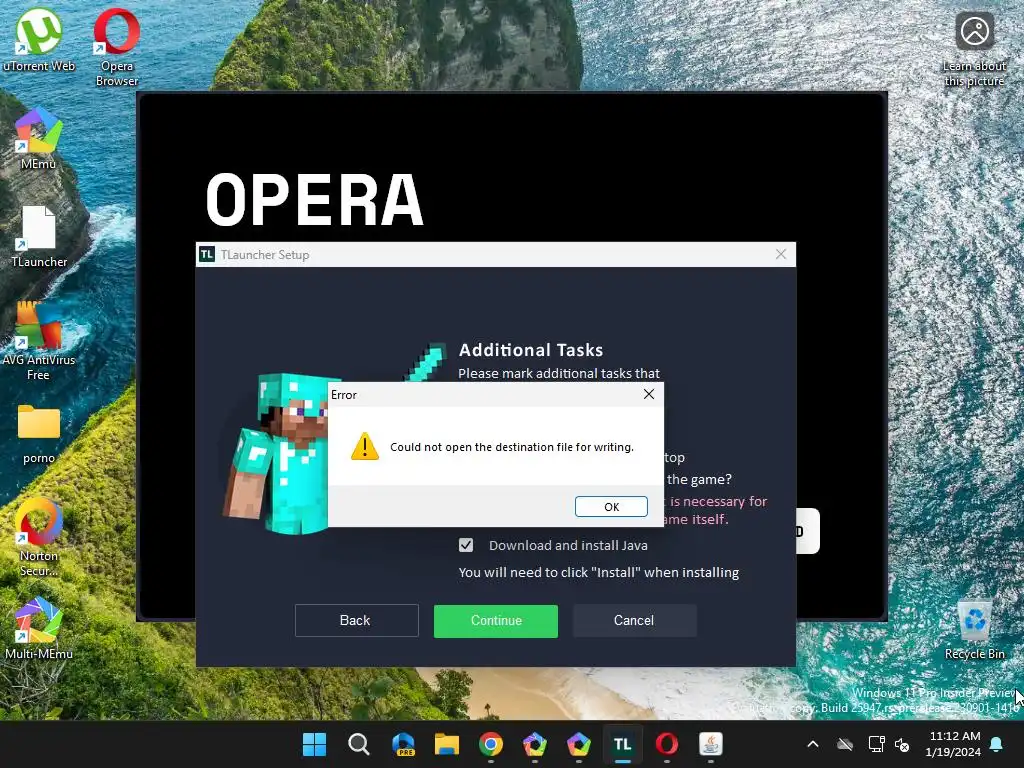Viewport: 1024px width, 768px height.
Task: Click the OneDrive cloud tray icon
Action: click(x=845, y=744)
